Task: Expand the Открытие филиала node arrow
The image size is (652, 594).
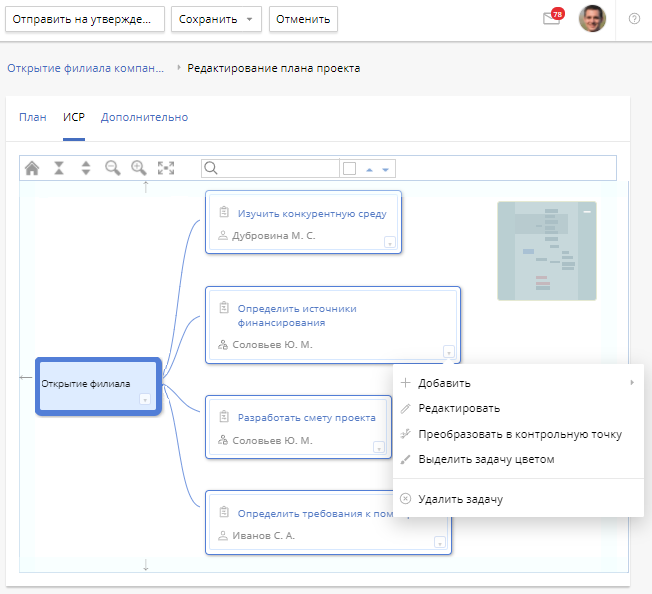Action: click(x=145, y=399)
